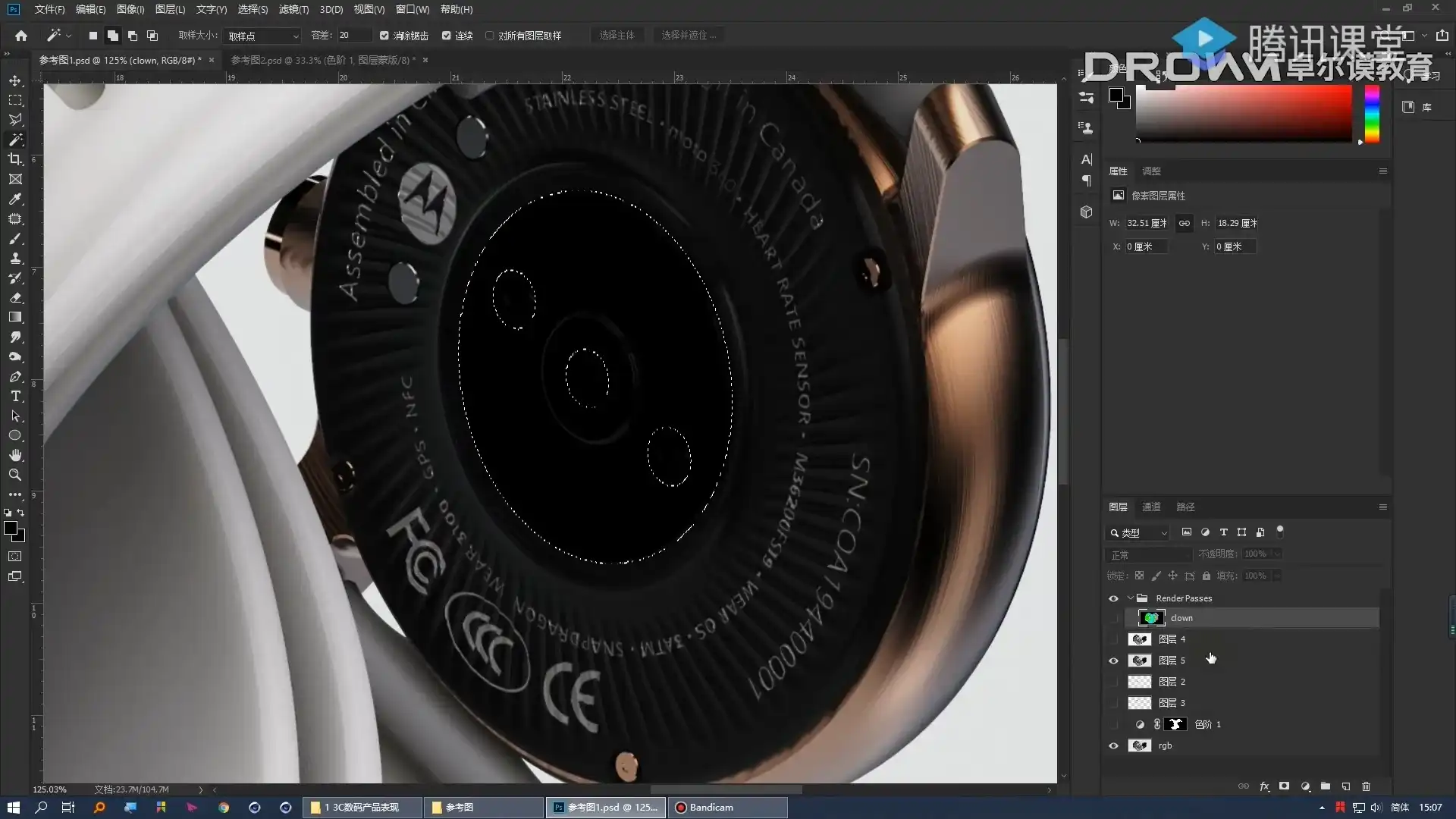Select the Move tool
The width and height of the screenshot is (1456, 819).
click(15, 80)
